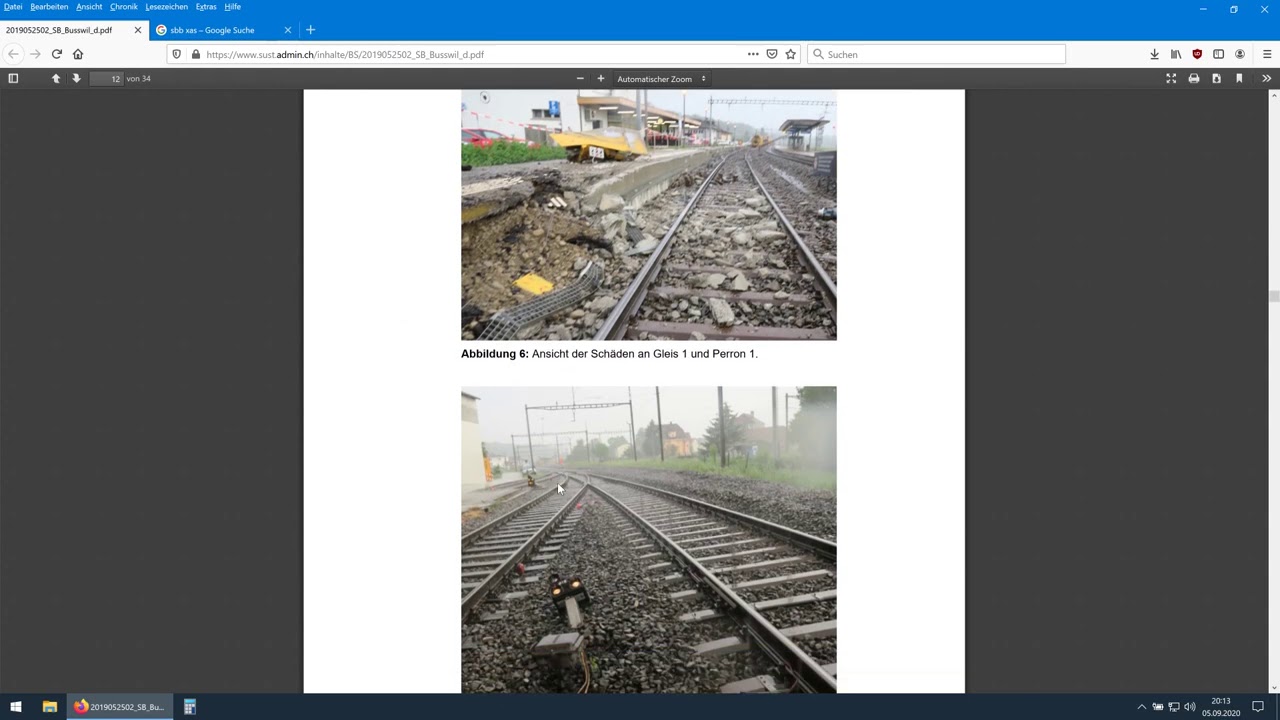Open network status in tray

point(1174,707)
